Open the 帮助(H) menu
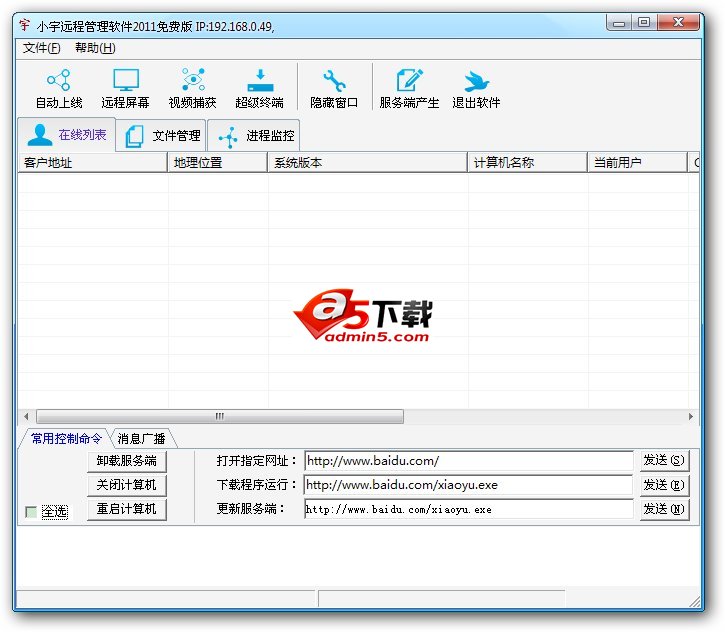This screenshot has width=725, height=632. (x=95, y=48)
